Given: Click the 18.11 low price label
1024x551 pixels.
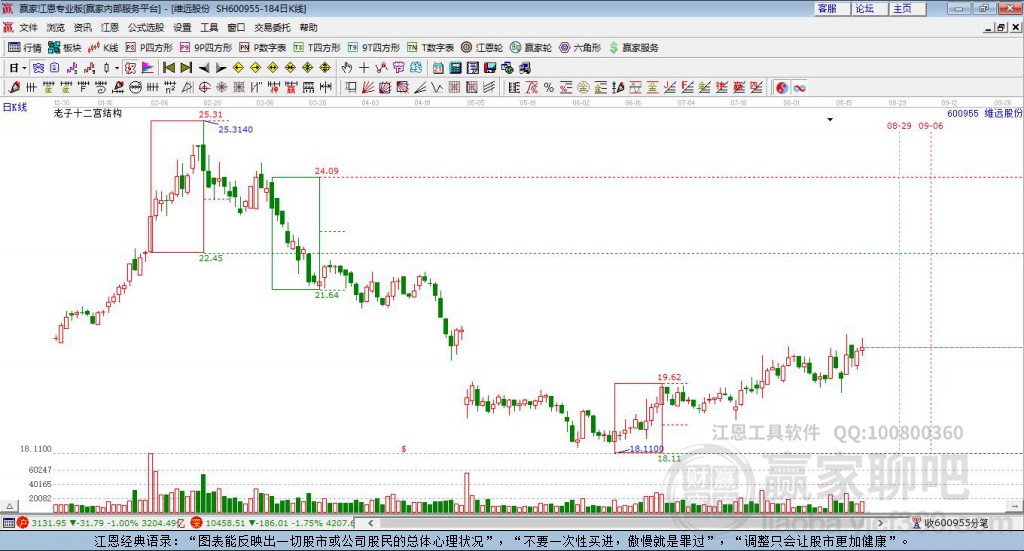Looking at the screenshot, I should click(669, 458).
